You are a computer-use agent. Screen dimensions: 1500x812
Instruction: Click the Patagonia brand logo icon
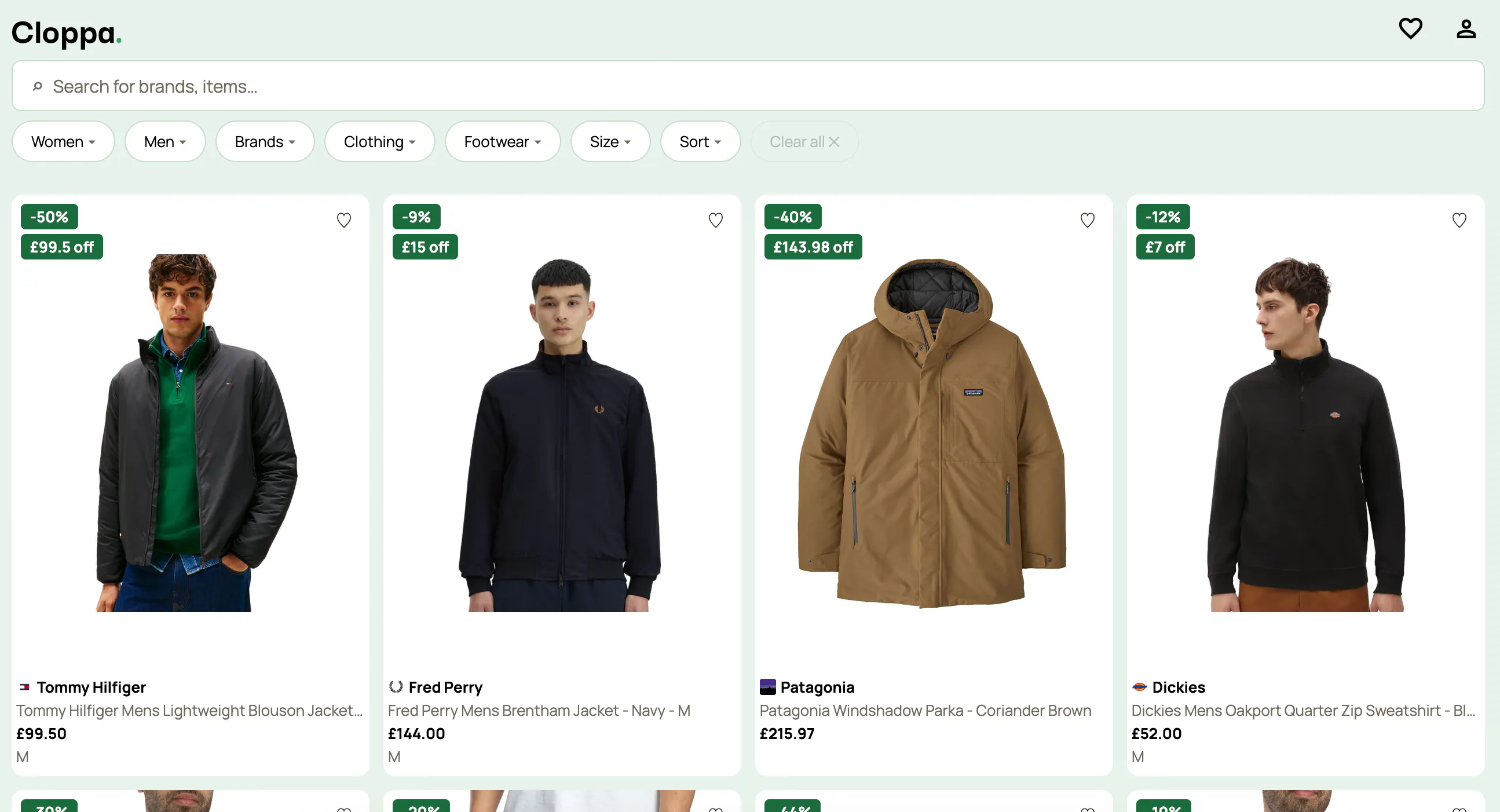[x=767, y=687]
